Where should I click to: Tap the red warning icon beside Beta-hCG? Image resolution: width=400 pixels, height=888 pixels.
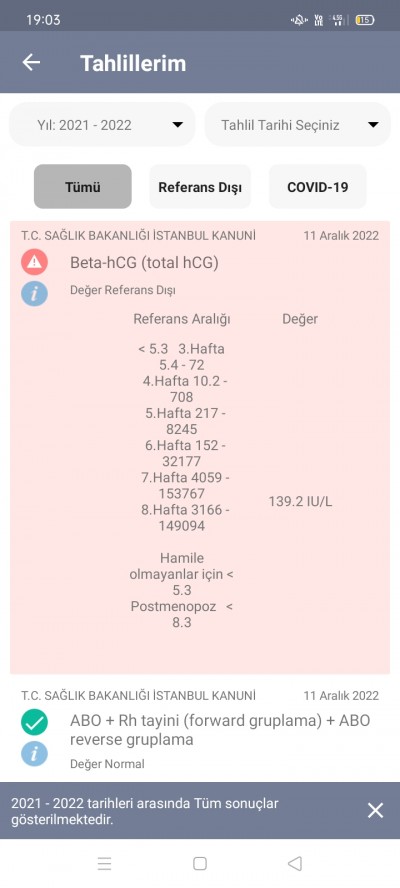[x=35, y=262]
